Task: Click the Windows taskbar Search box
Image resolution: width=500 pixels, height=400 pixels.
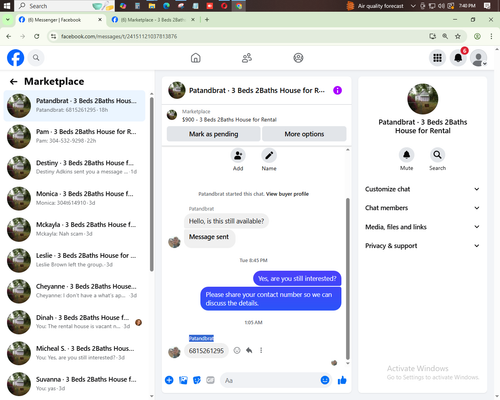Action: click(64, 6)
